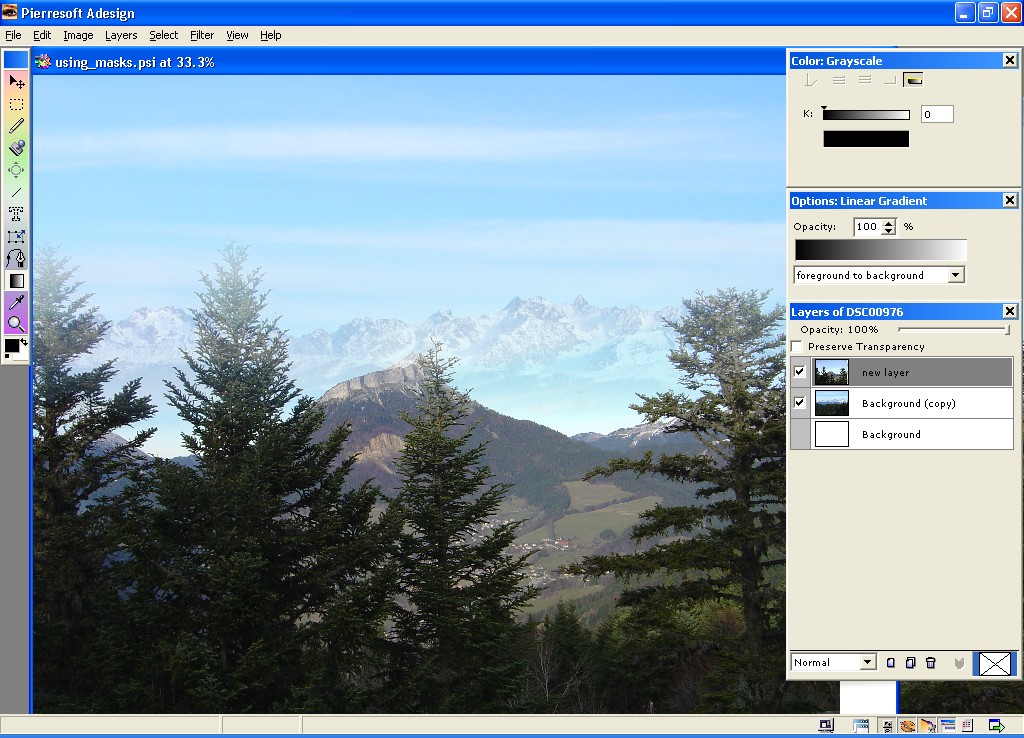
Task: Close the Color: Grayscale panel
Action: 1010,60
